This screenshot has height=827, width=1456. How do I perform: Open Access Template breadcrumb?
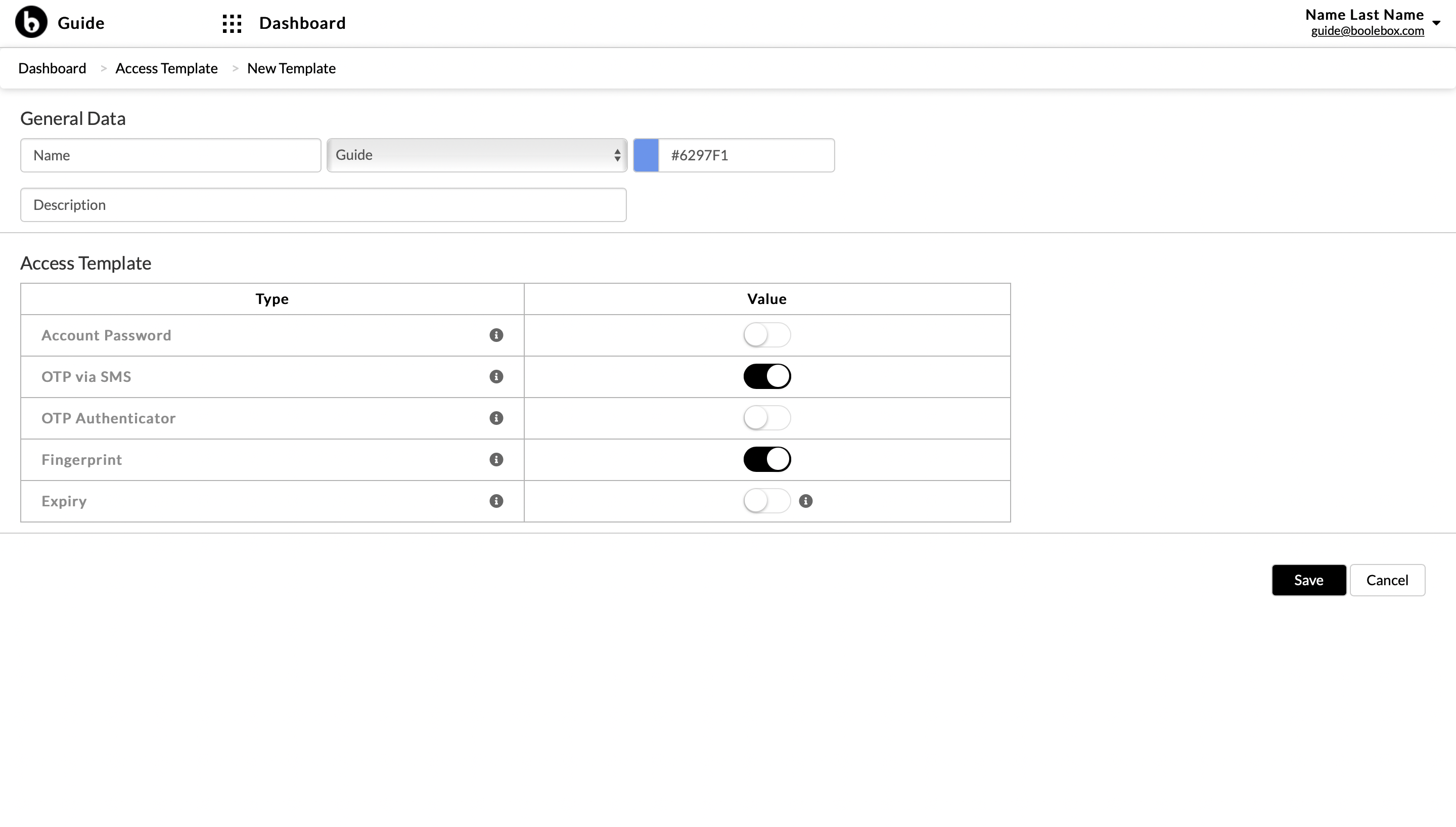[x=166, y=68]
